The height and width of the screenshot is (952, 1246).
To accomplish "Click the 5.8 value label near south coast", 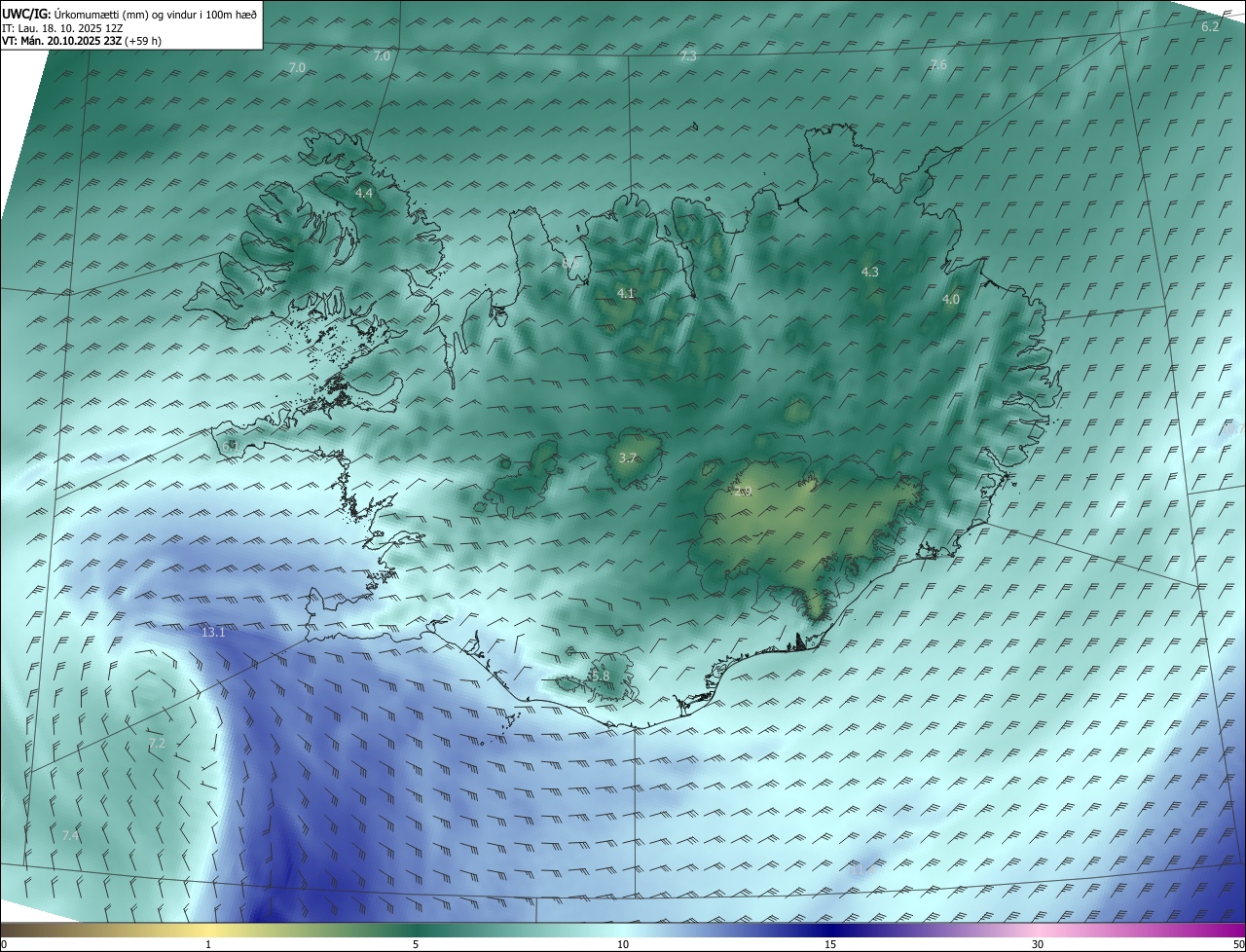I will pyautogui.click(x=600, y=676).
